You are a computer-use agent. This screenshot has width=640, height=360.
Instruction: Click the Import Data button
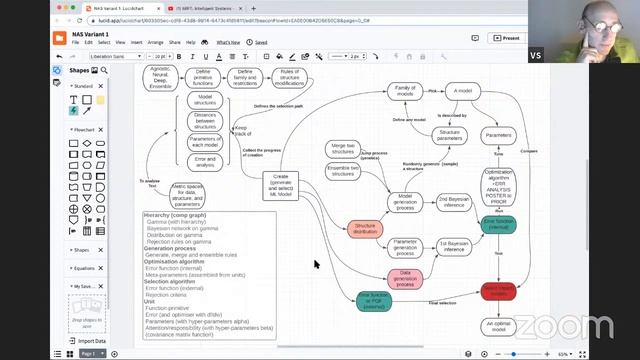pos(87,341)
